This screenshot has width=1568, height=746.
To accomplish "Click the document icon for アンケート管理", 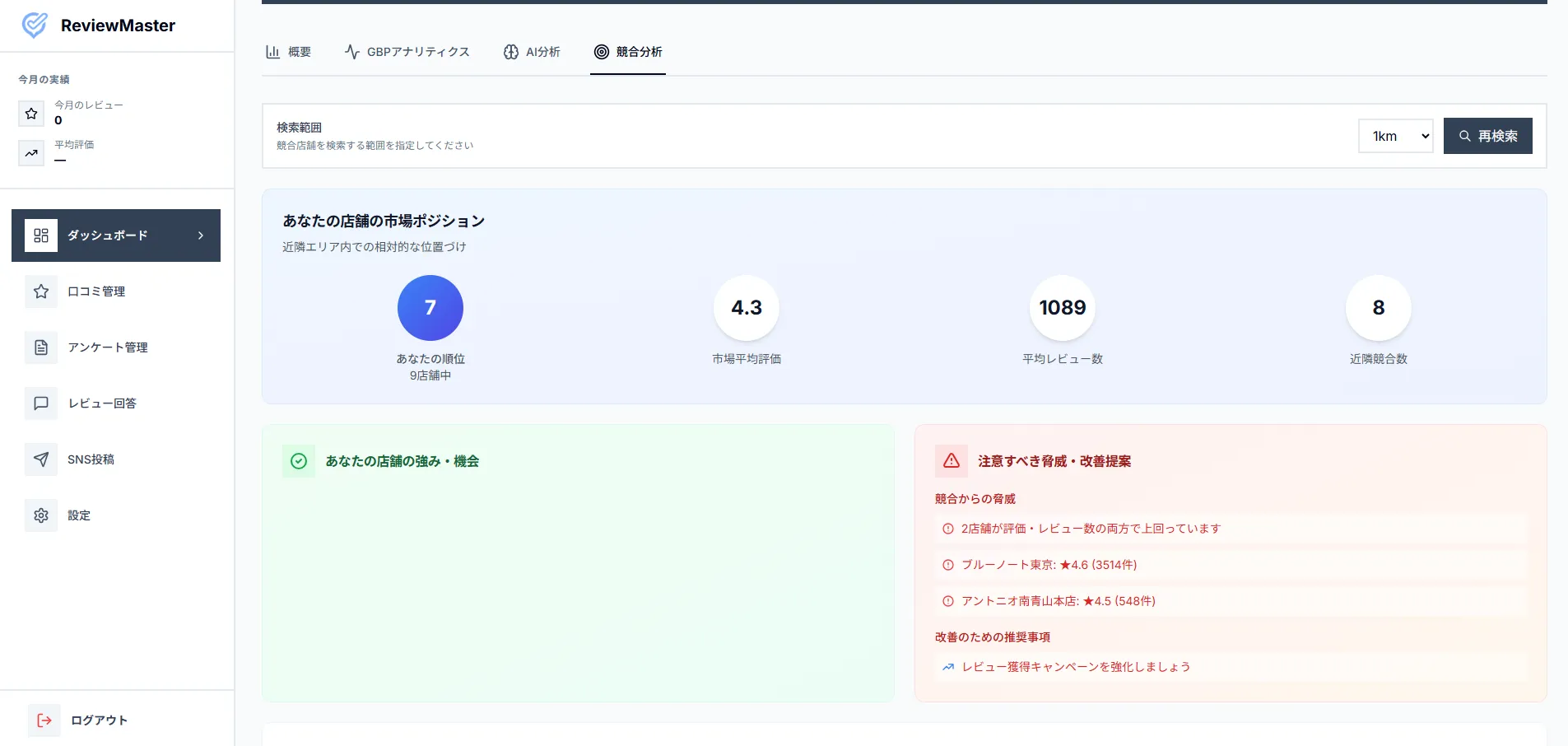I will click(x=41, y=347).
